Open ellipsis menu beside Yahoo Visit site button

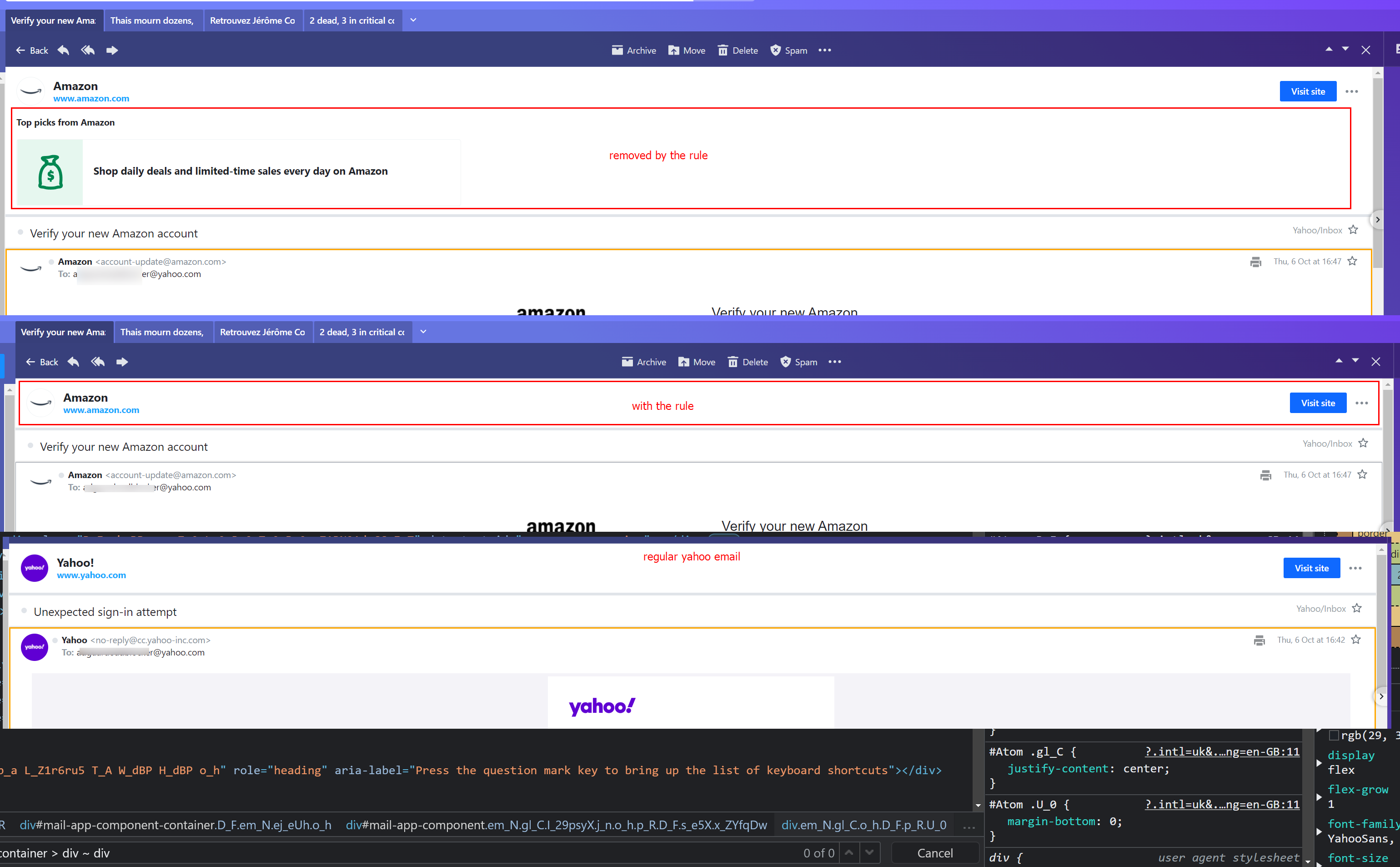click(x=1355, y=568)
